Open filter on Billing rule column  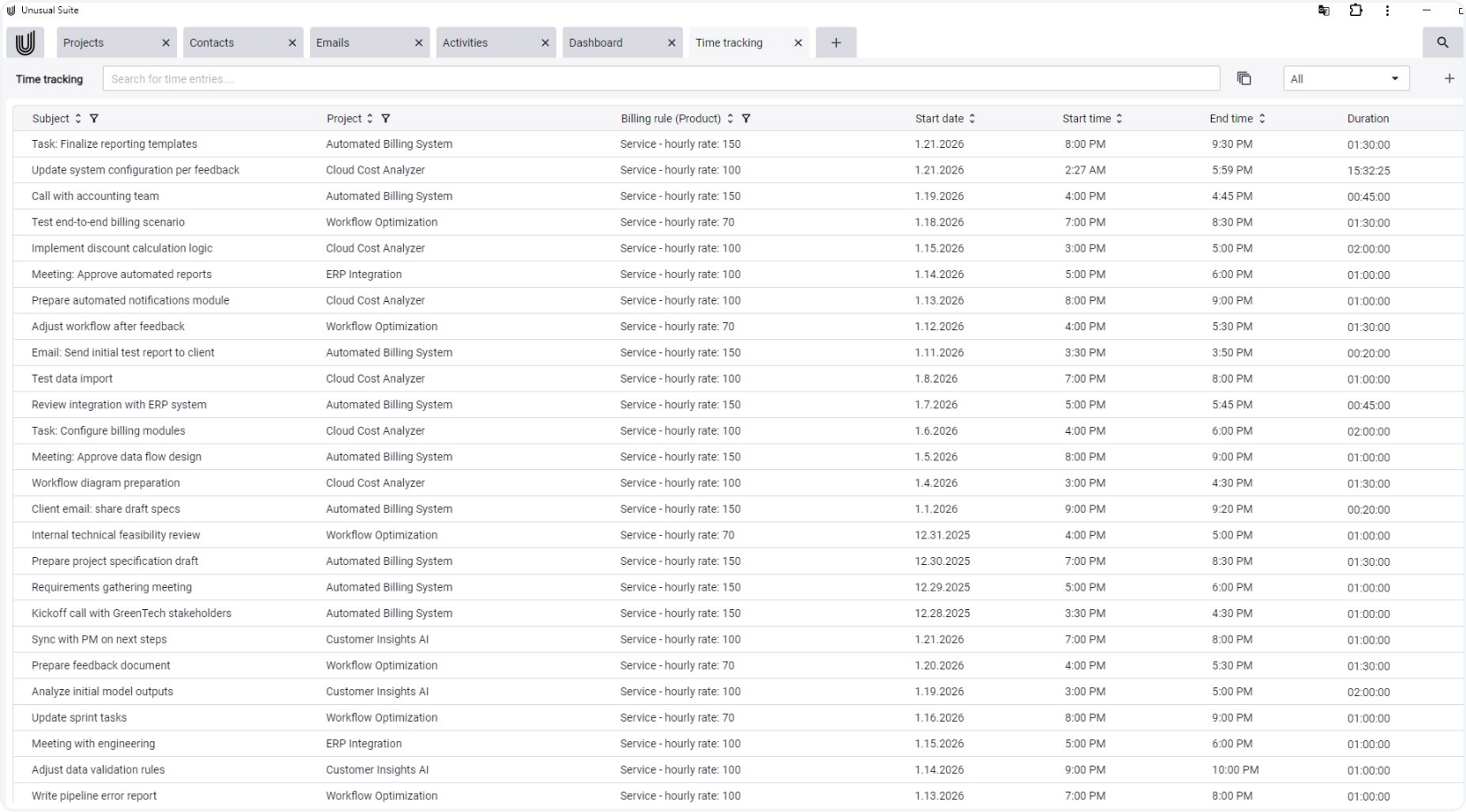coord(746,119)
